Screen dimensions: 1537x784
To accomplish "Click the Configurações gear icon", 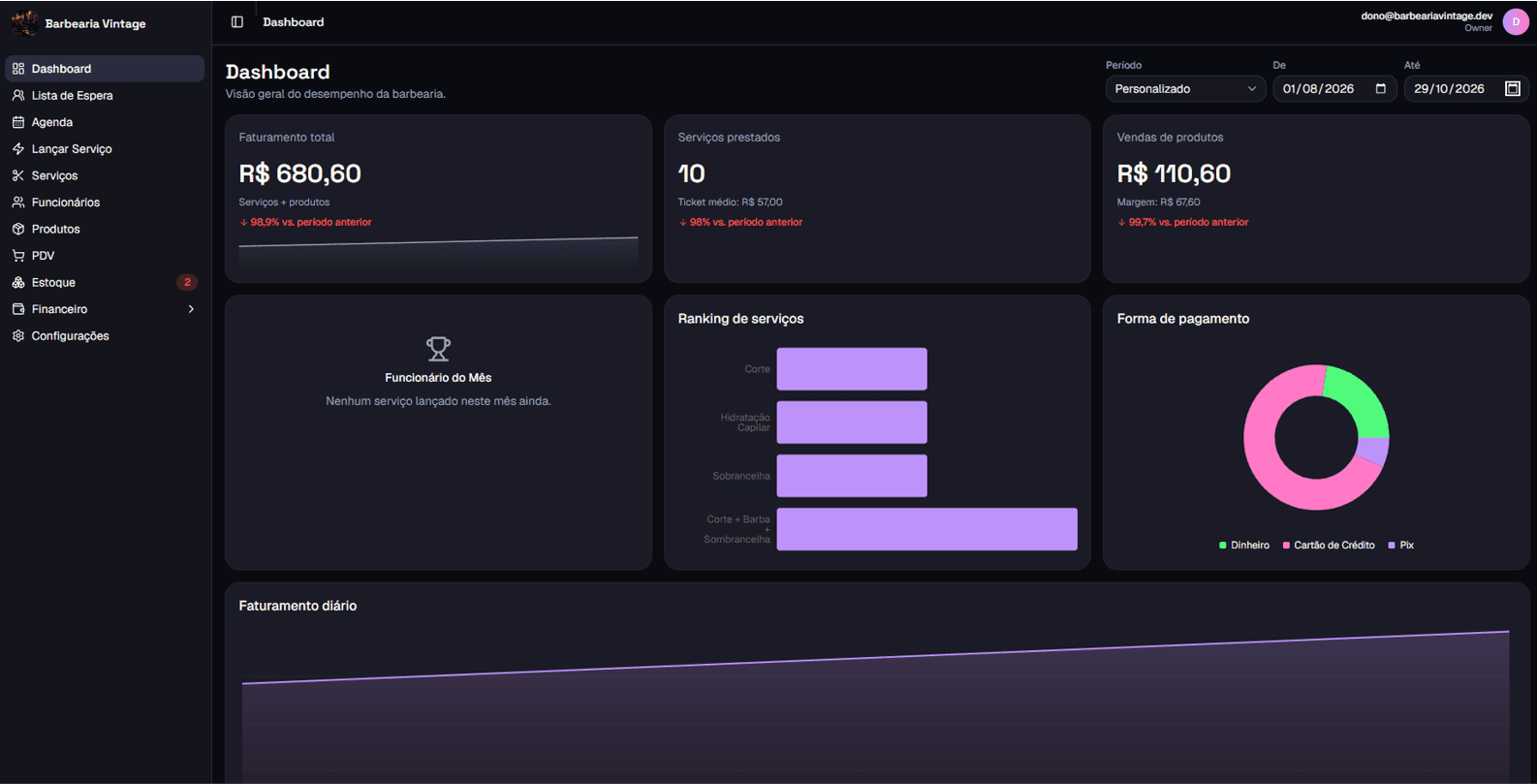I will pos(18,335).
